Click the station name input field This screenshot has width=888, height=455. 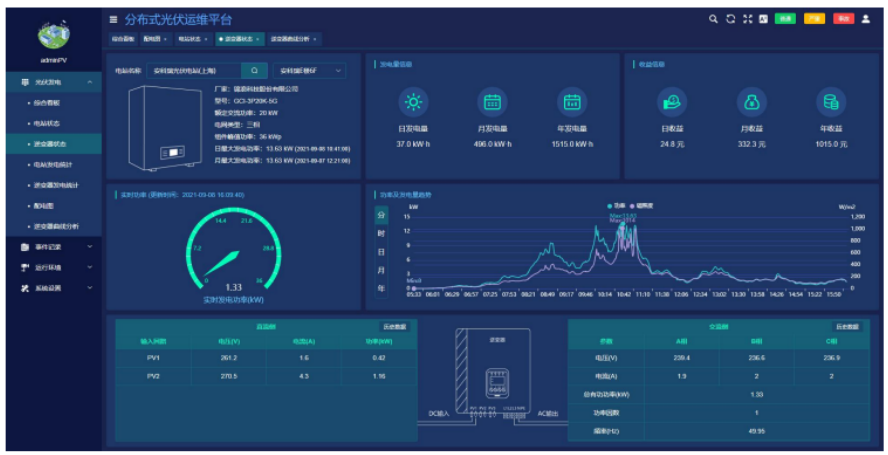click(x=192, y=71)
